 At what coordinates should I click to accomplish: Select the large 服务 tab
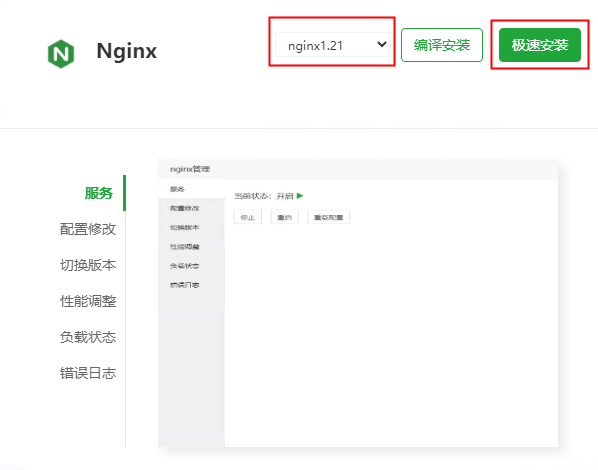(99, 193)
